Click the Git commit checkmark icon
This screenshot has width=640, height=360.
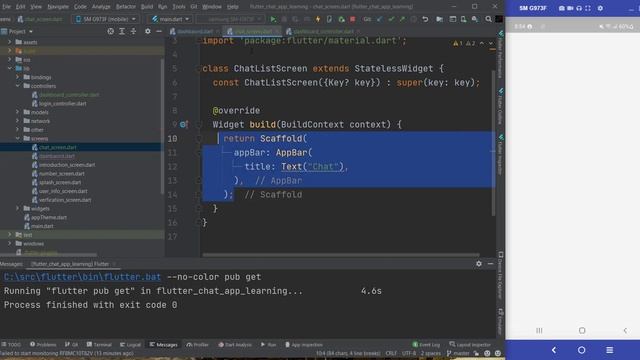(x=391, y=19)
